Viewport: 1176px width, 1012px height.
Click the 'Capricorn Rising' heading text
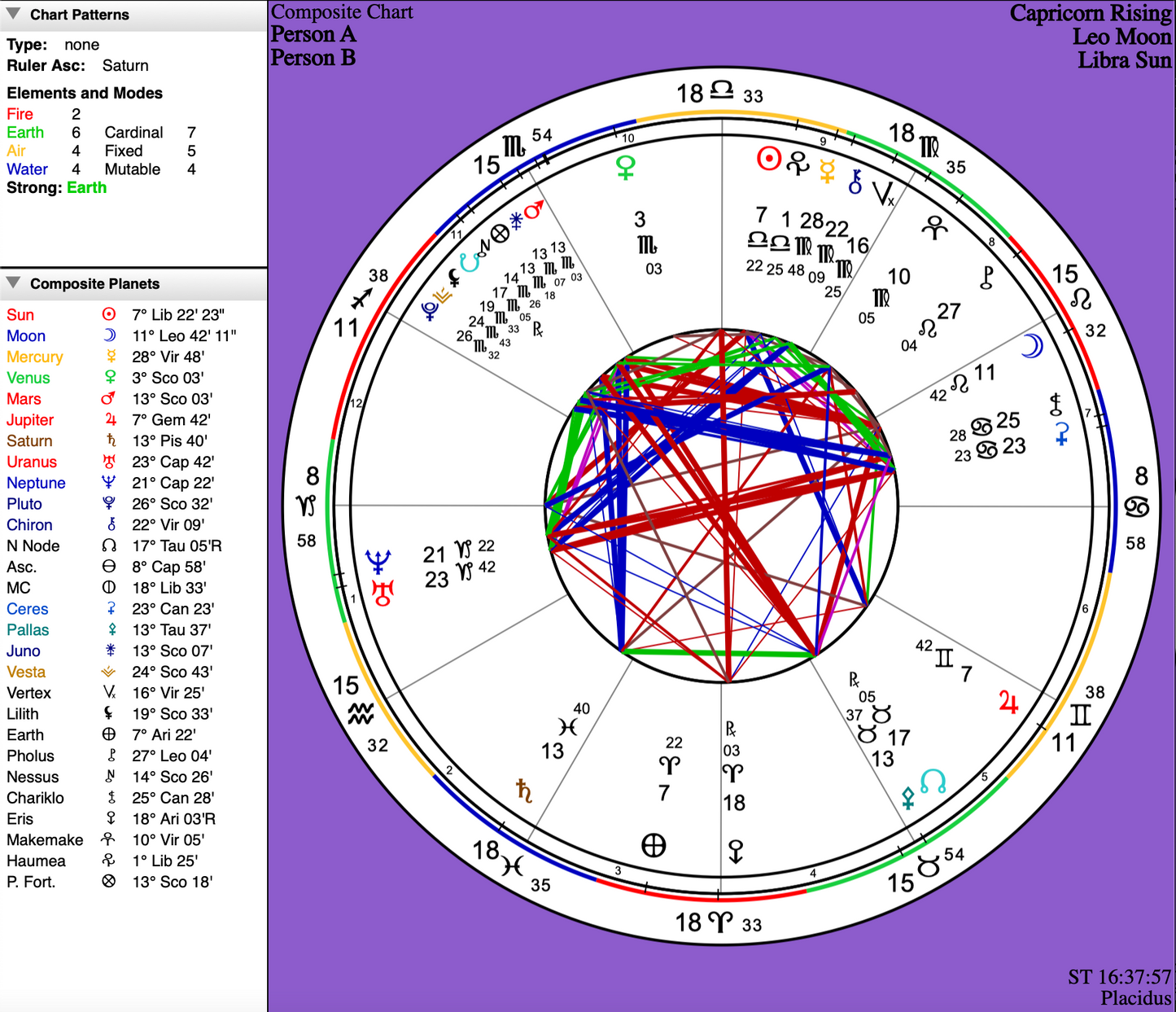pos(1090,14)
